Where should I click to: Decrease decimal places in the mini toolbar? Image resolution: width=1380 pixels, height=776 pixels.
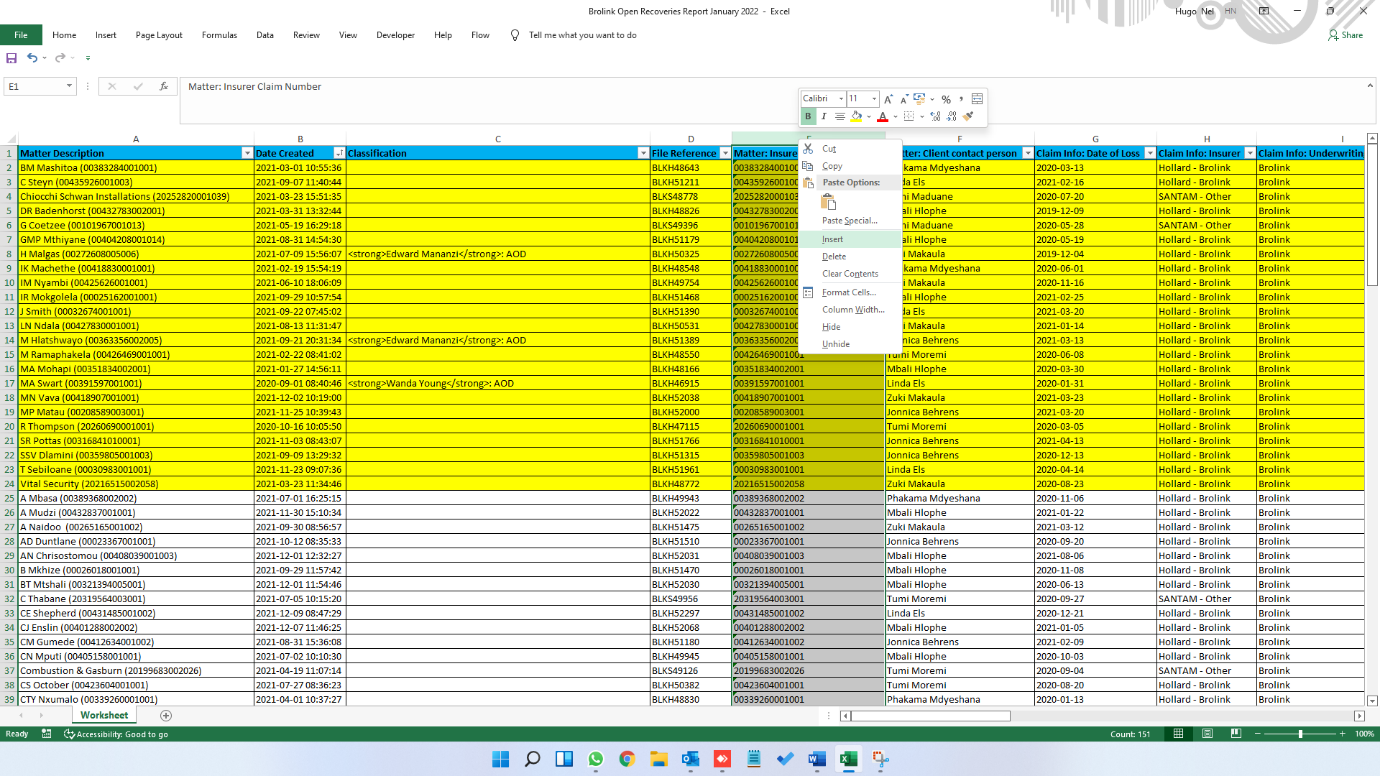tap(952, 116)
